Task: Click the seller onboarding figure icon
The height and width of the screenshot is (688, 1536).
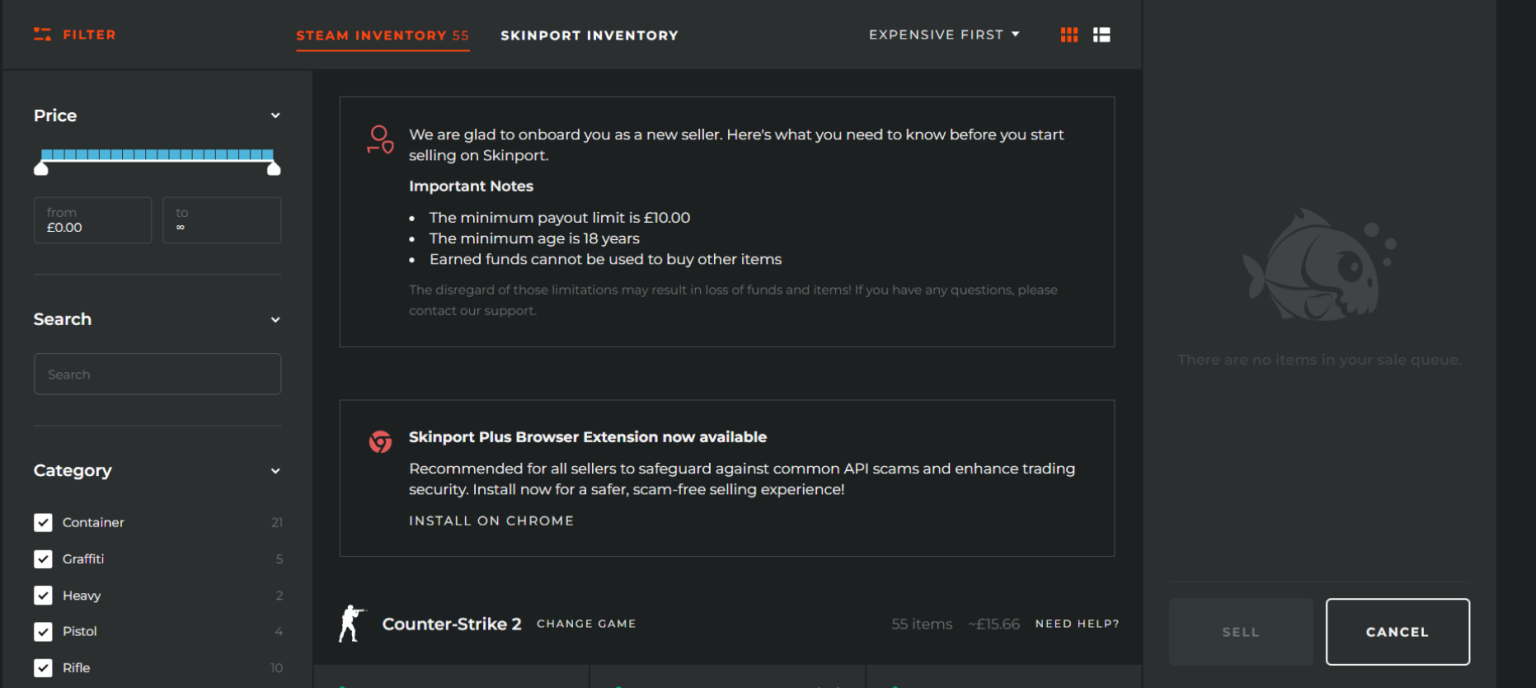Action: coord(379,140)
